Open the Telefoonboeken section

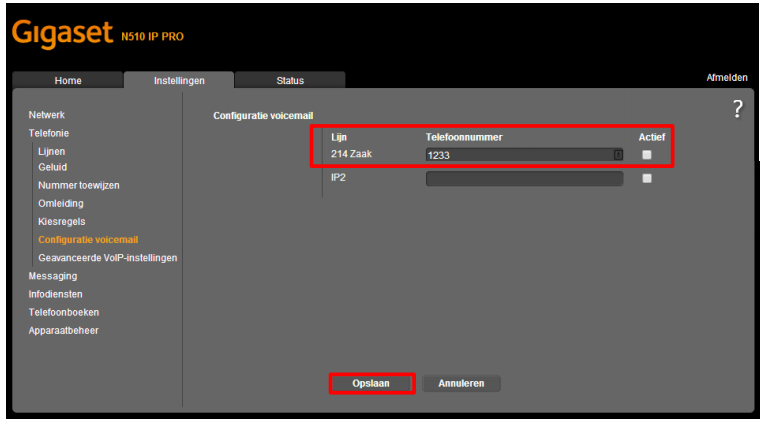[63, 312]
